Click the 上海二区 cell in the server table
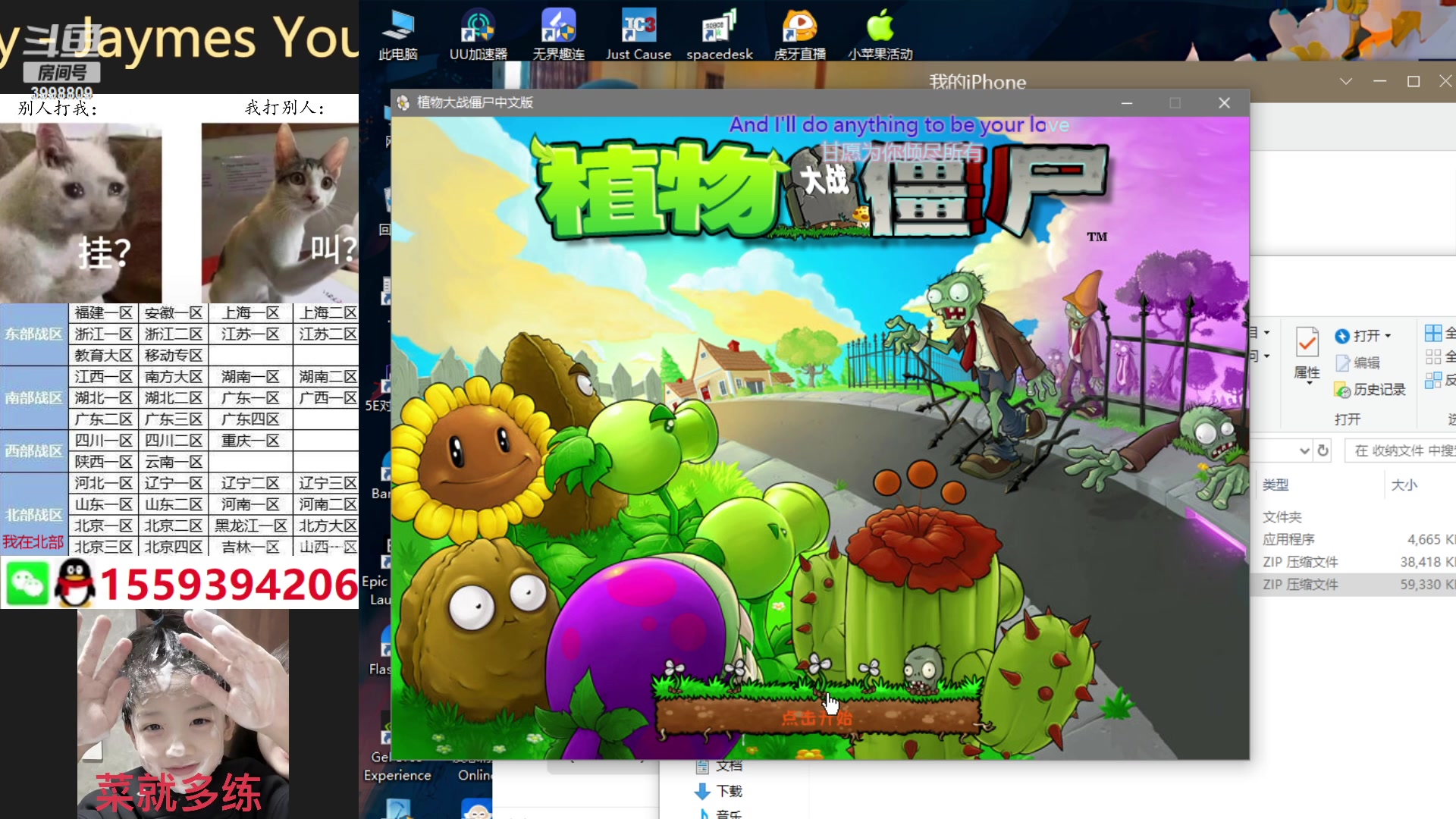Image resolution: width=1456 pixels, height=819 pixels. (327, 312)
